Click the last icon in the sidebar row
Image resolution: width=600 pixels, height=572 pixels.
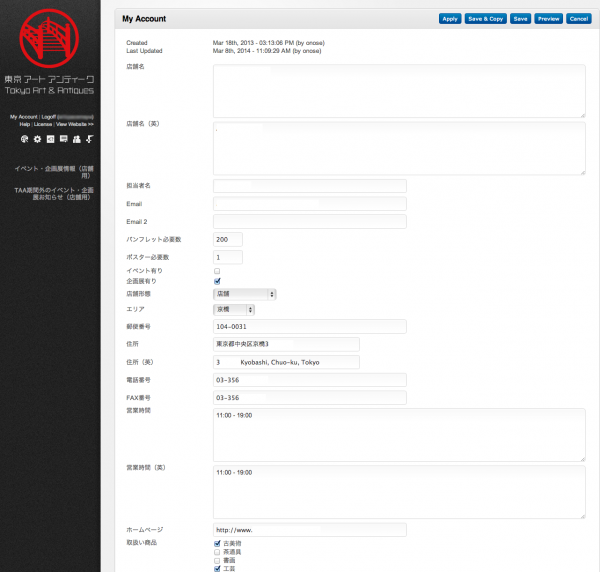coord(89,139)
